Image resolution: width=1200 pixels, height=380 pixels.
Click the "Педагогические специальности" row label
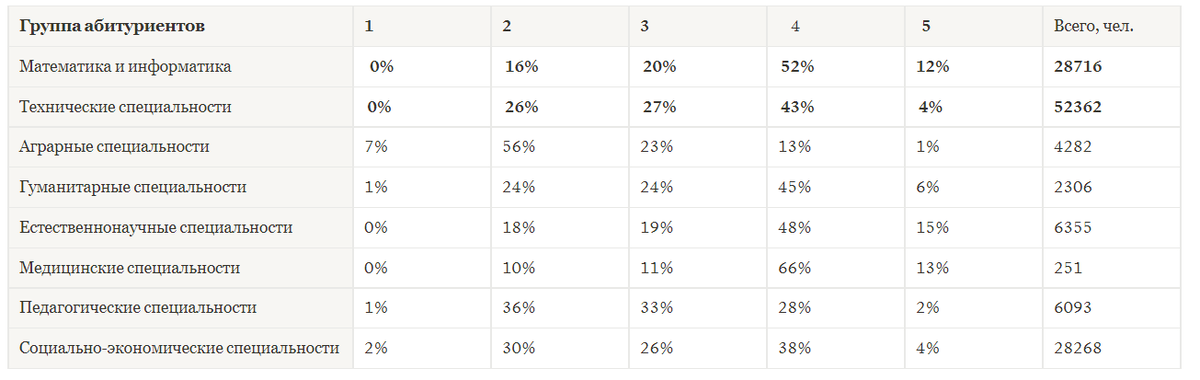point(138,308)
